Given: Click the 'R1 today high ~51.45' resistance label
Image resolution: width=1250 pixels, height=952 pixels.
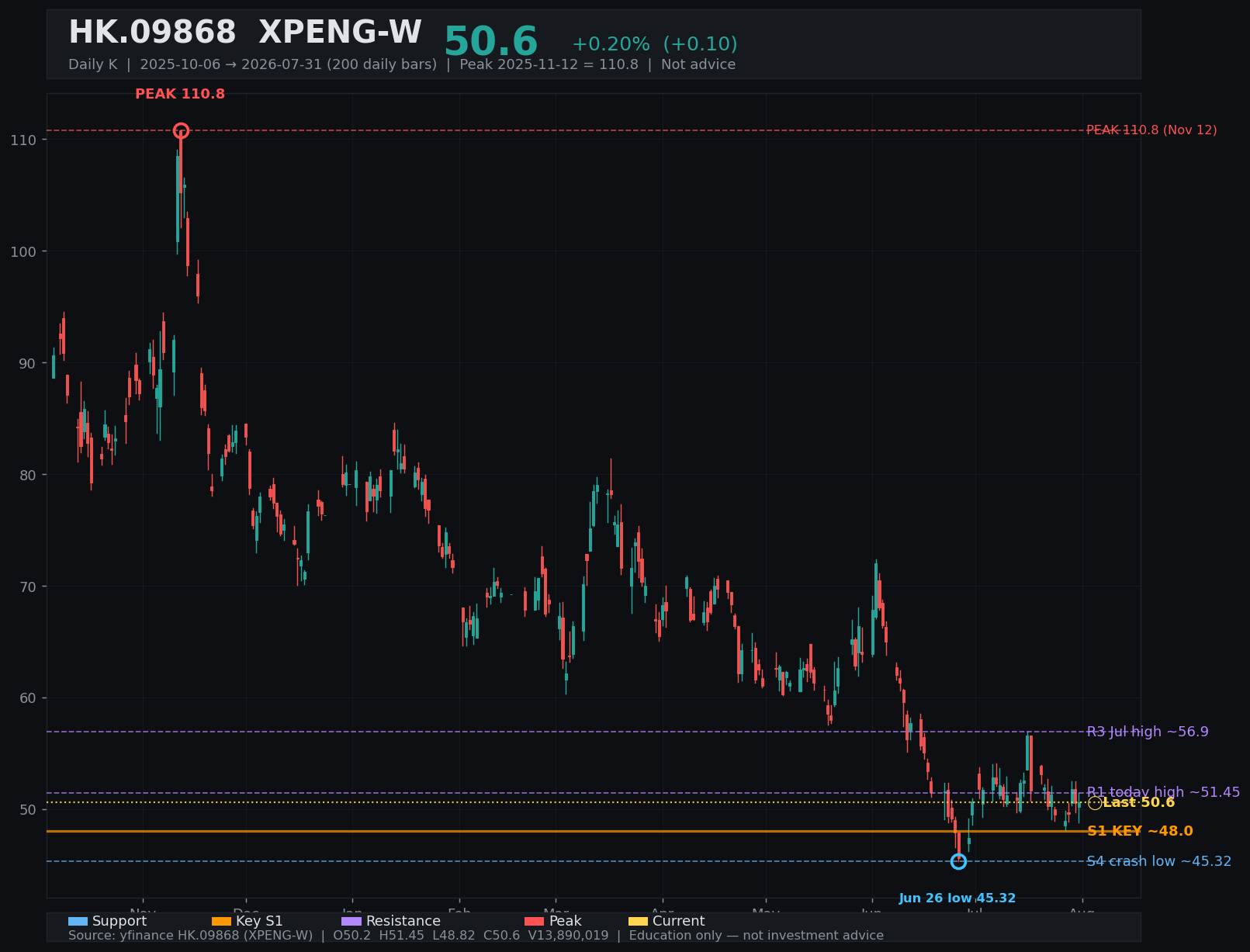Looking at the screenshot, I should pos(1163,792).
